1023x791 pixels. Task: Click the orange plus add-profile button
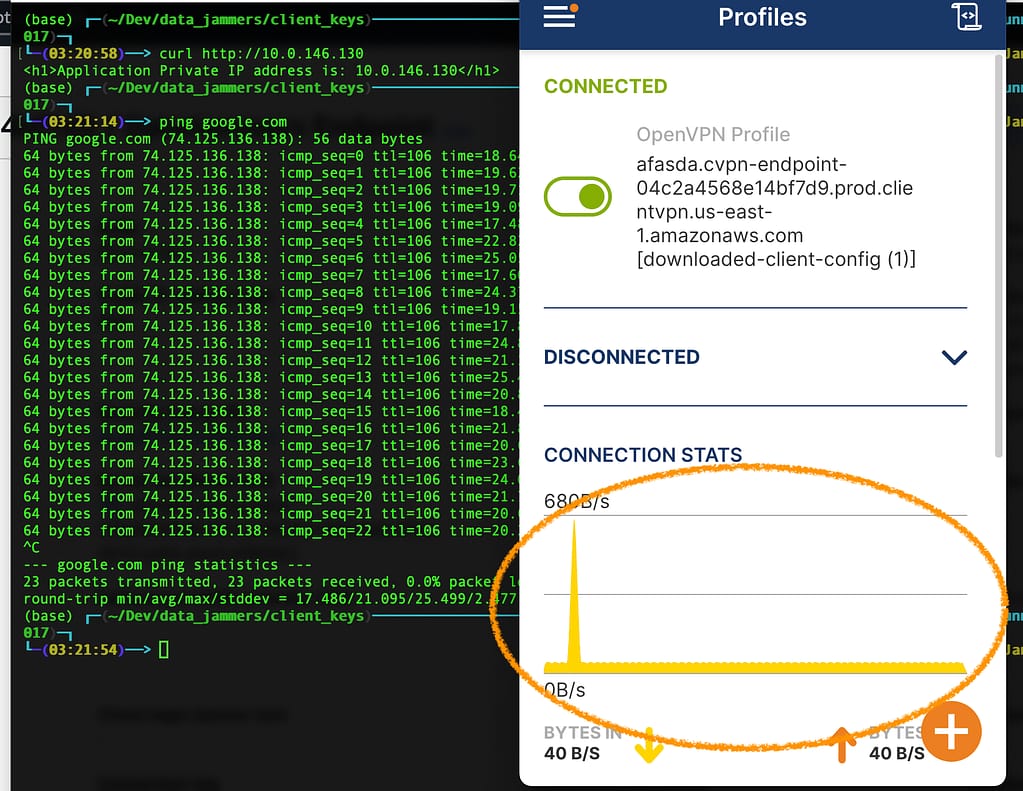950,732
